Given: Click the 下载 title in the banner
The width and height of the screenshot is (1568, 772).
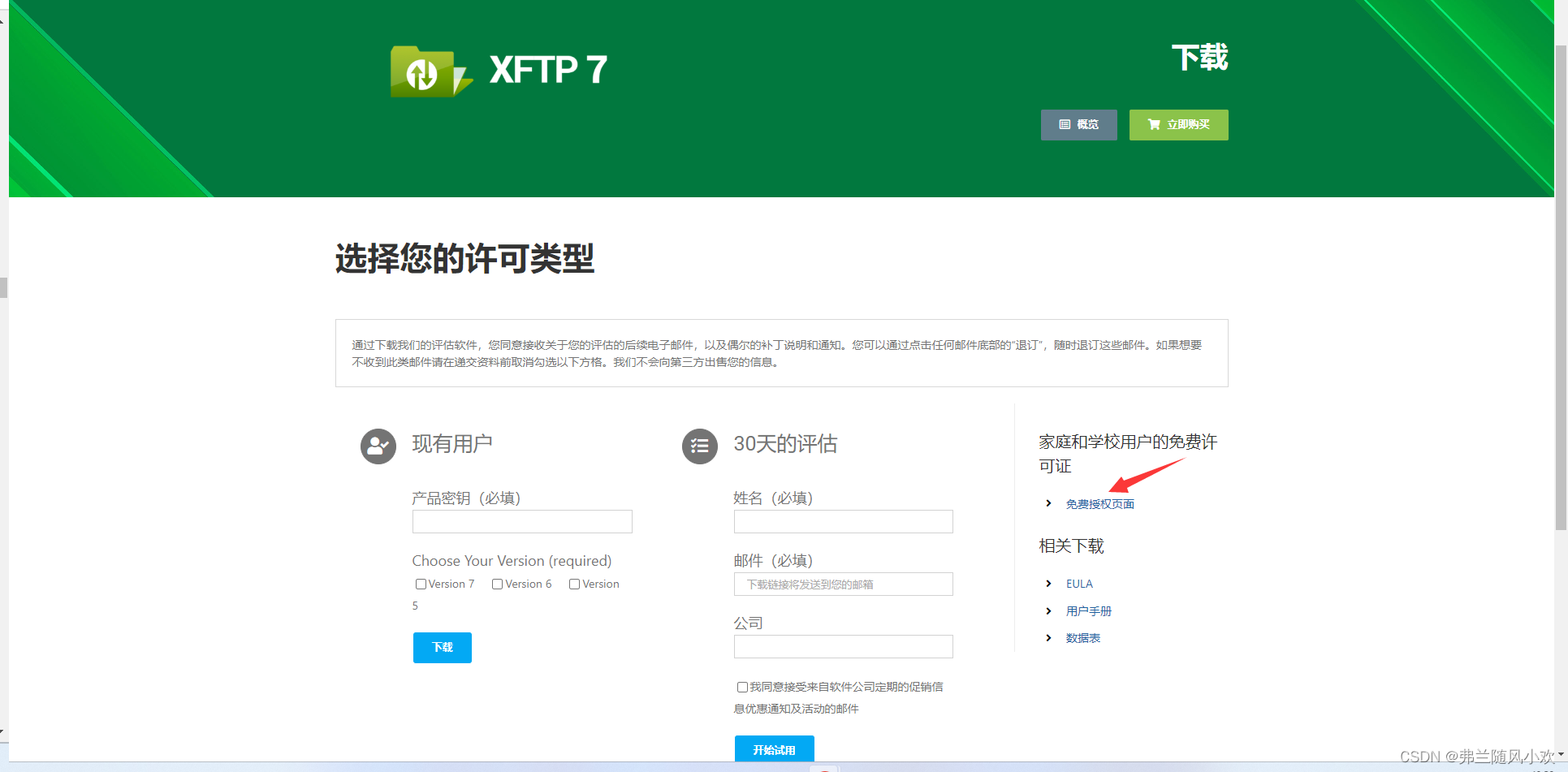Looking at the screenshot, I should (x=1199, y=58).
